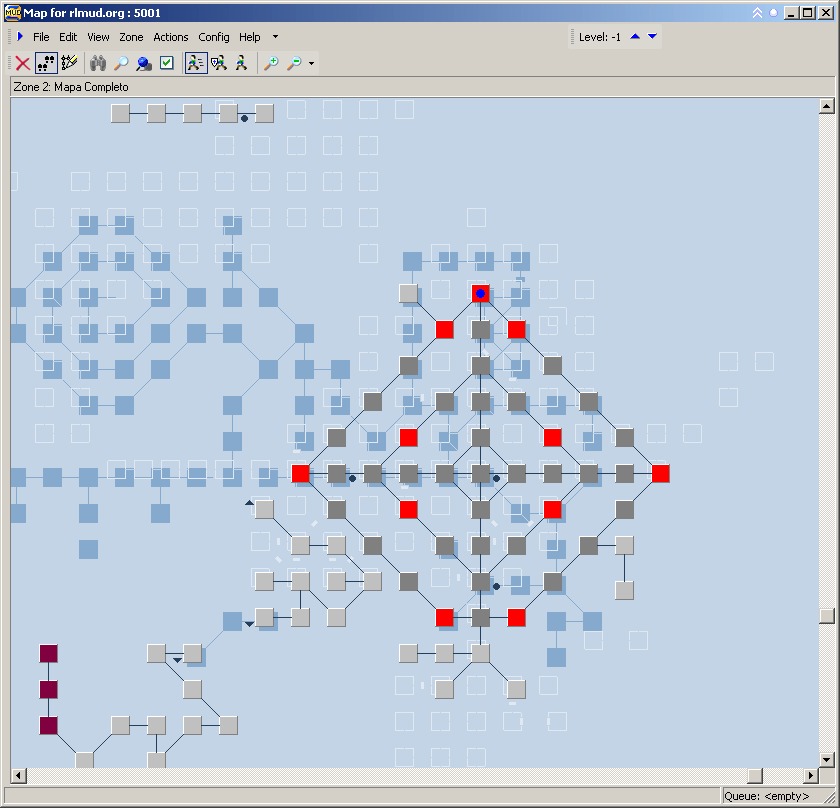Open the Zone menu
This screenshot has height=808, width=840.
[131, 37]
